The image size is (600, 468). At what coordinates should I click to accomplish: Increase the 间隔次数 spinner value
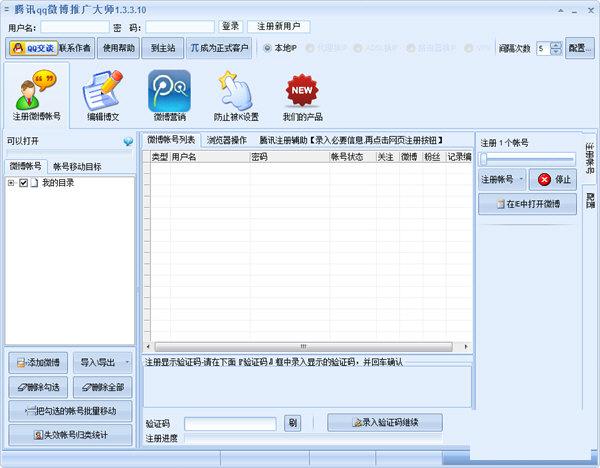tap(556, 44)
